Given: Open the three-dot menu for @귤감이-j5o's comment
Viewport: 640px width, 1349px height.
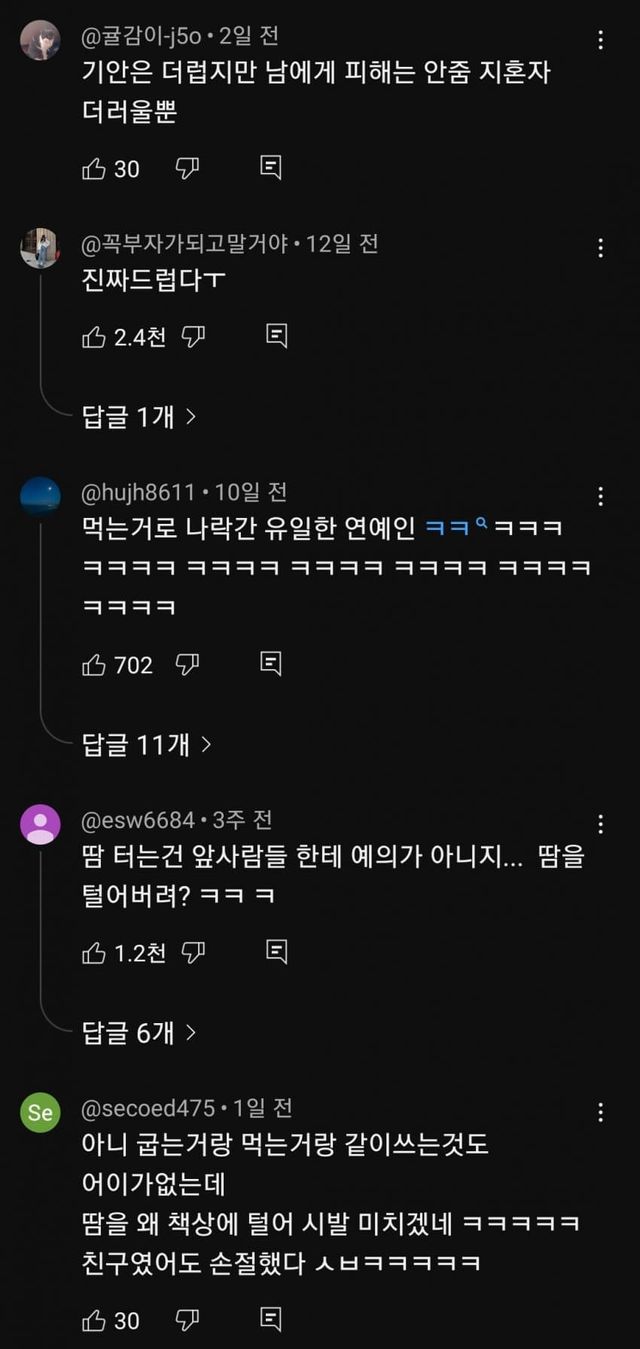Looking at the screenshot, I should [x=600, y=41].
